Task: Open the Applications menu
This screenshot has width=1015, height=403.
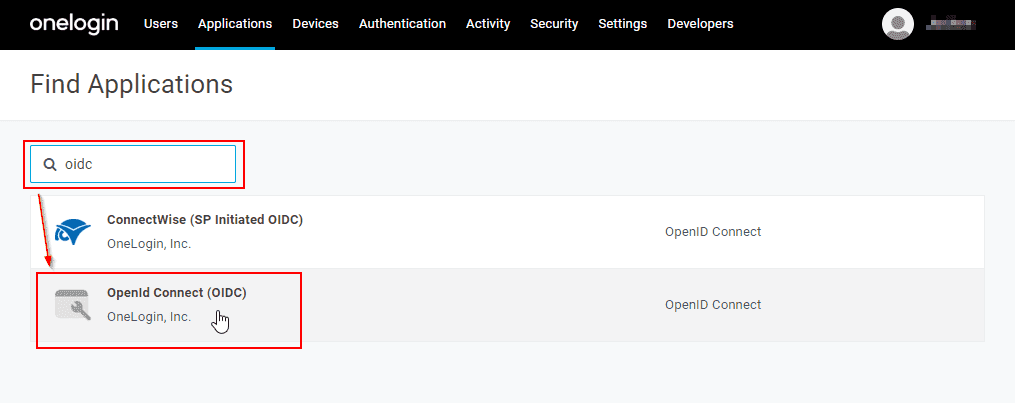Action: pos(235,24)
